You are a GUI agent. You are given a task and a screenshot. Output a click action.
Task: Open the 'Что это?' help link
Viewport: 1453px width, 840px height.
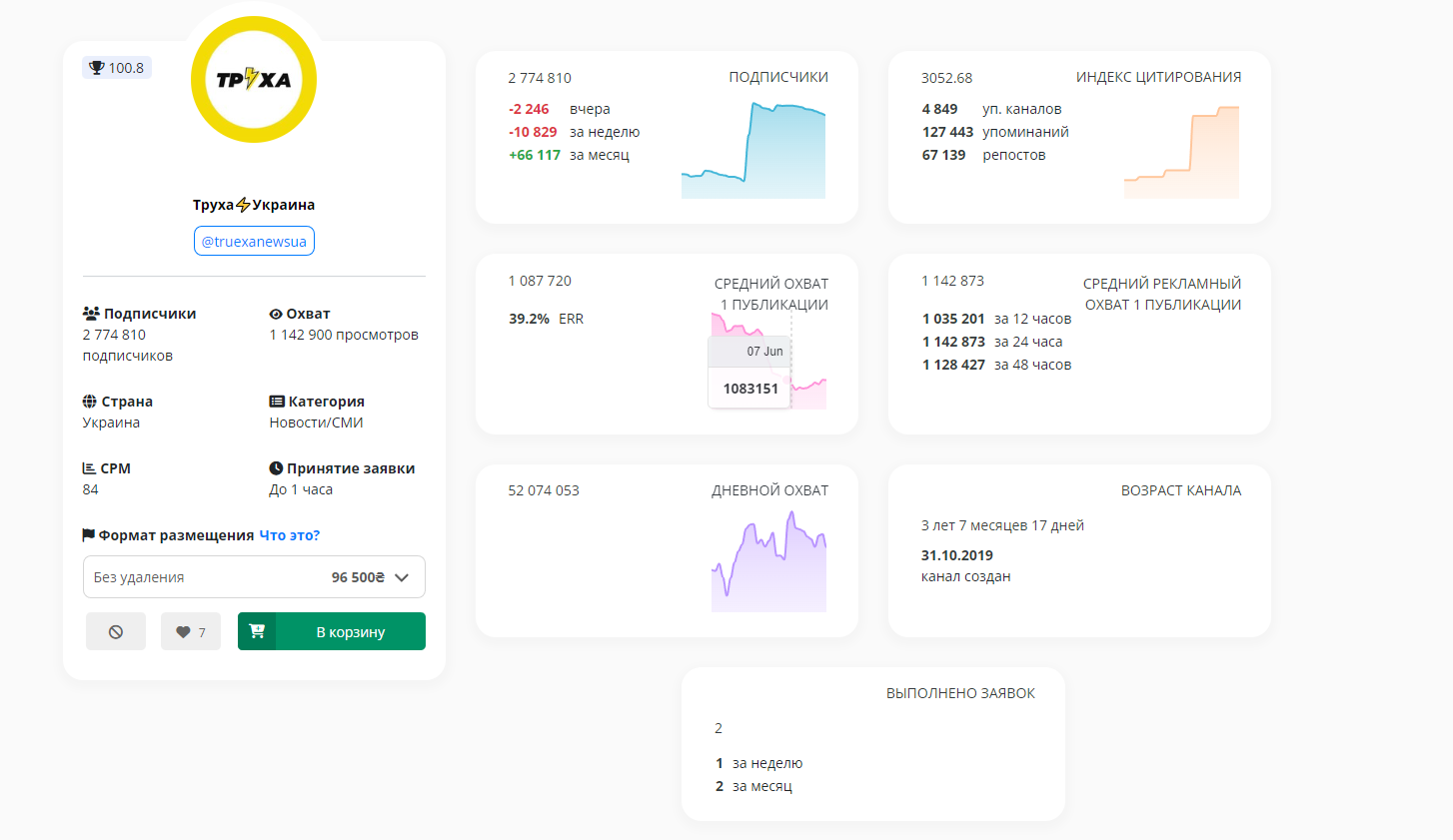click(x=290, y=535)
